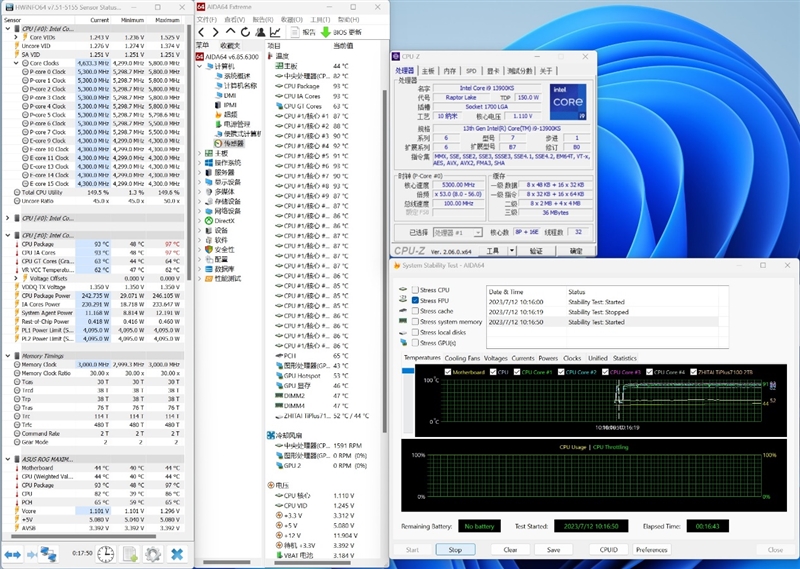Click AIDA64 user profile toolbar icon
The height and width of the screenshot is (569, 800).
[x=260, y=32]
